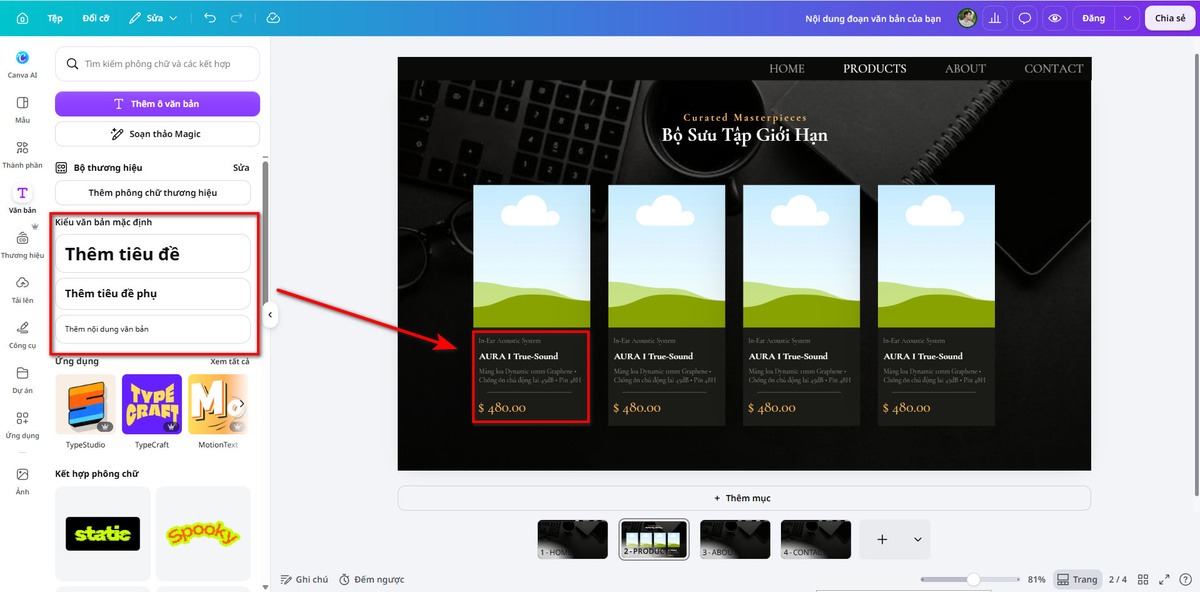The width and height of the screenshot is (1200, 592).
Task: Open the Ứng dụng apps panel
Action: pos(22,425)
